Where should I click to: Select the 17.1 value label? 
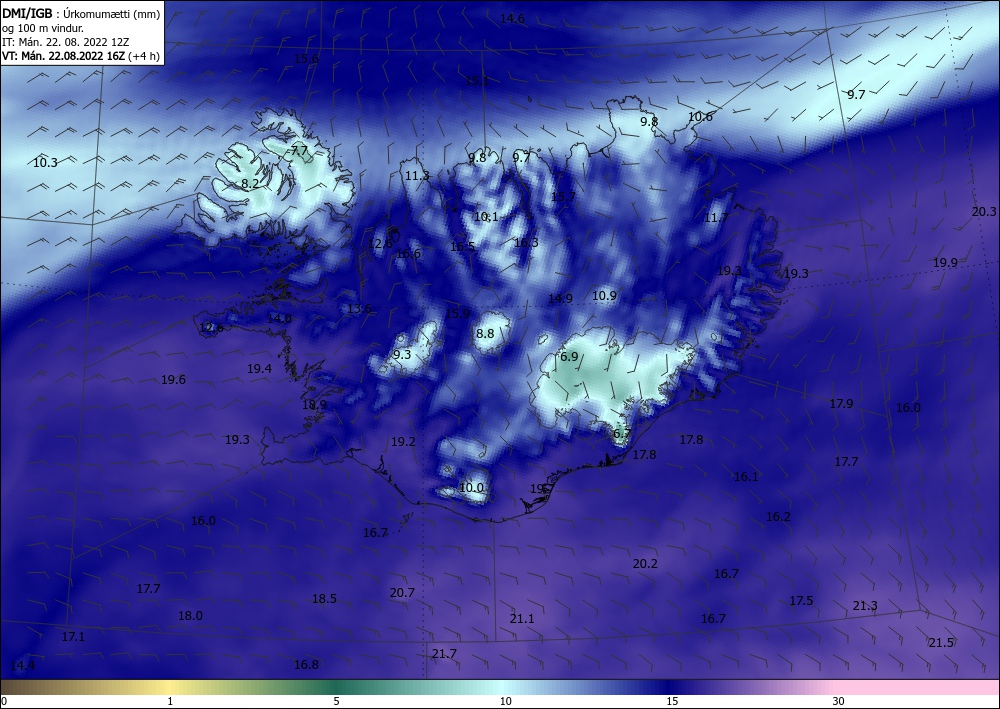(x=73, y=637)
